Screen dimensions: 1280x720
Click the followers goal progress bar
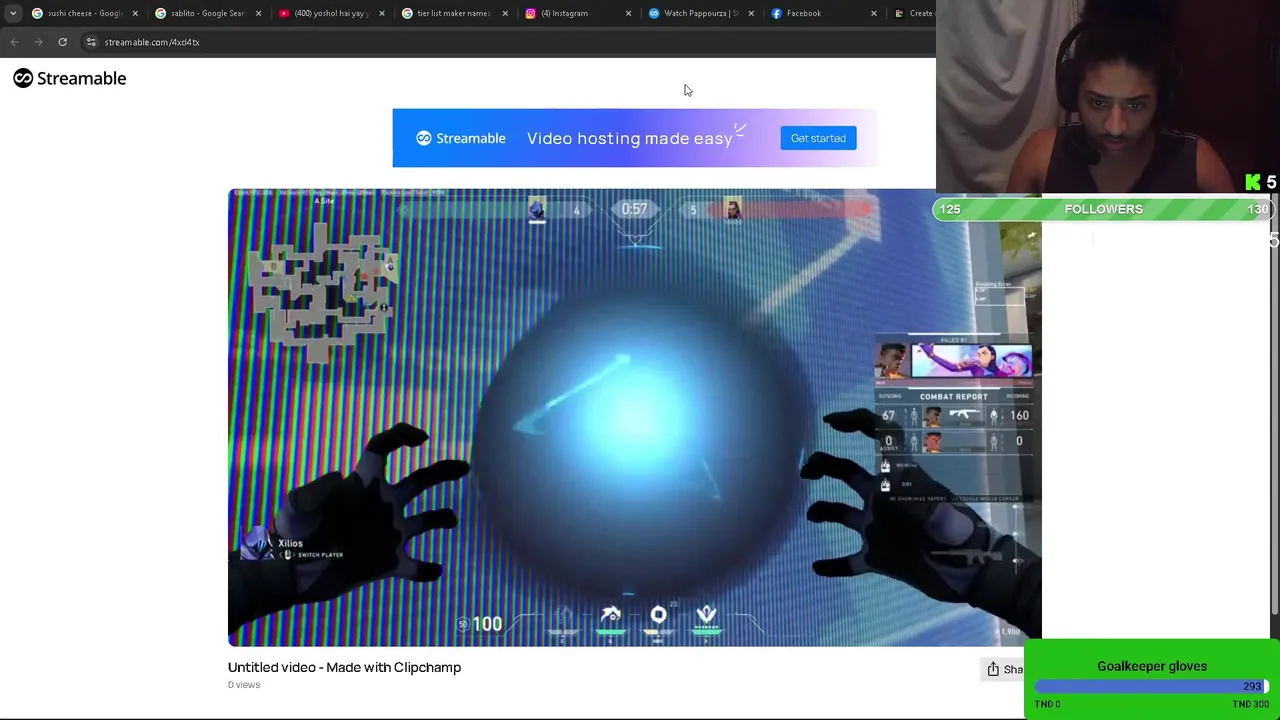pos(1103,209)
